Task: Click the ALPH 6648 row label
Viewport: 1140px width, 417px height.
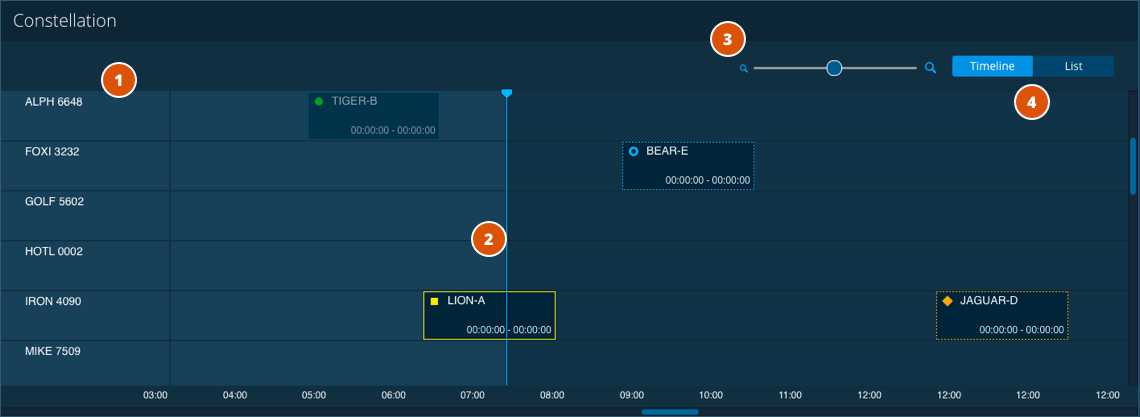Action: 54,102
